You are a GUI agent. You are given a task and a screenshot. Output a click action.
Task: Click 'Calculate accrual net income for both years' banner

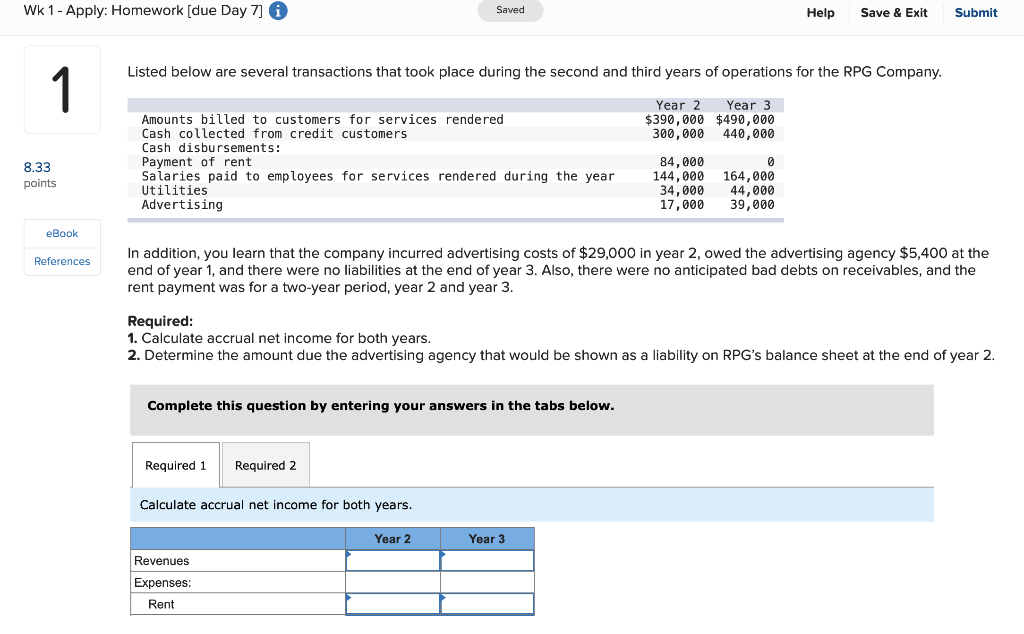point(532,505)
